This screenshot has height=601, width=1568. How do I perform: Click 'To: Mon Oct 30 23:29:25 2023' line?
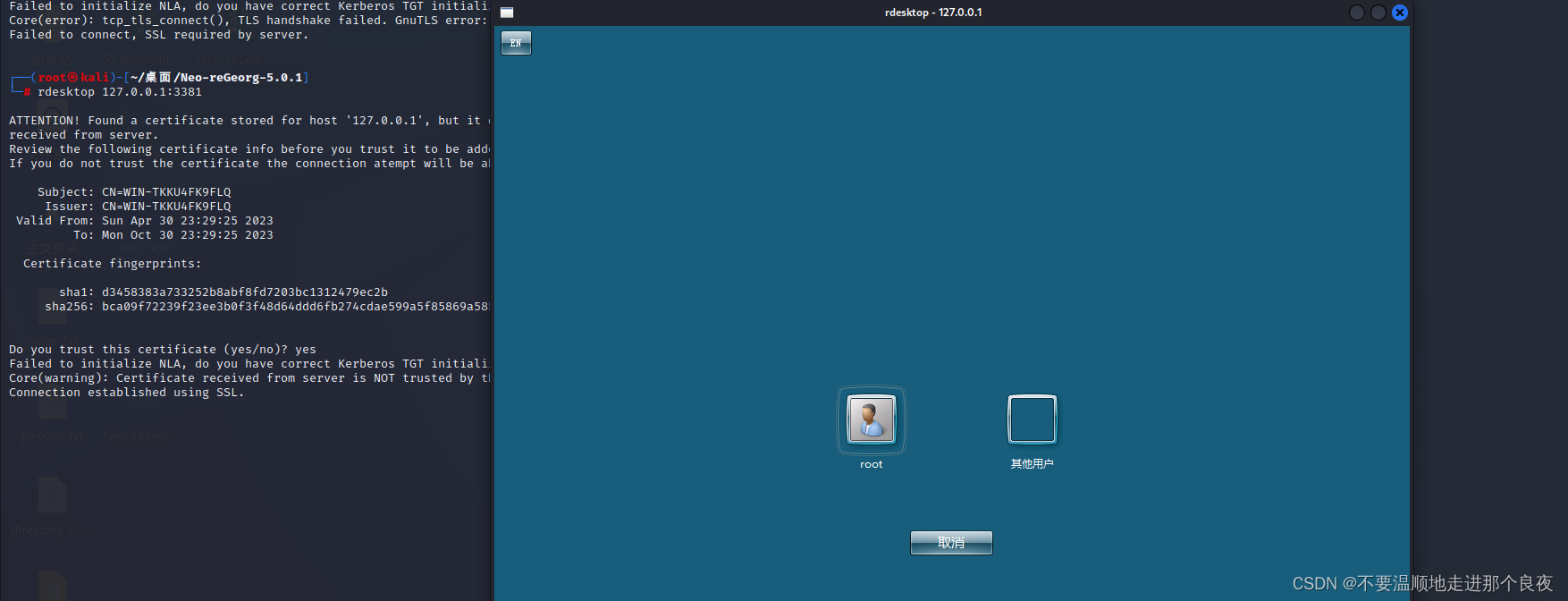[x=173, y=235]
